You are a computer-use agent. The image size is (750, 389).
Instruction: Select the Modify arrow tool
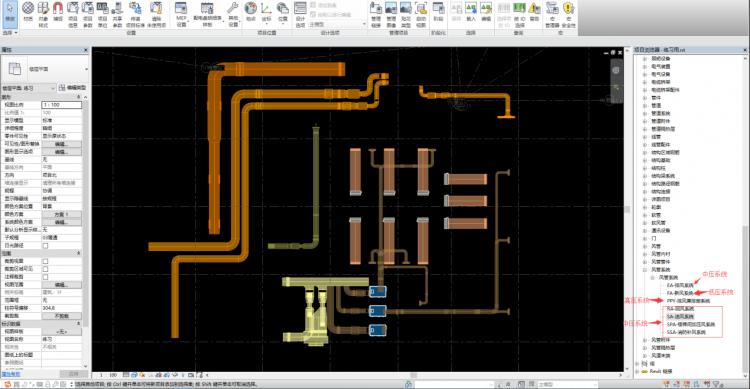[x=10, y=13]
